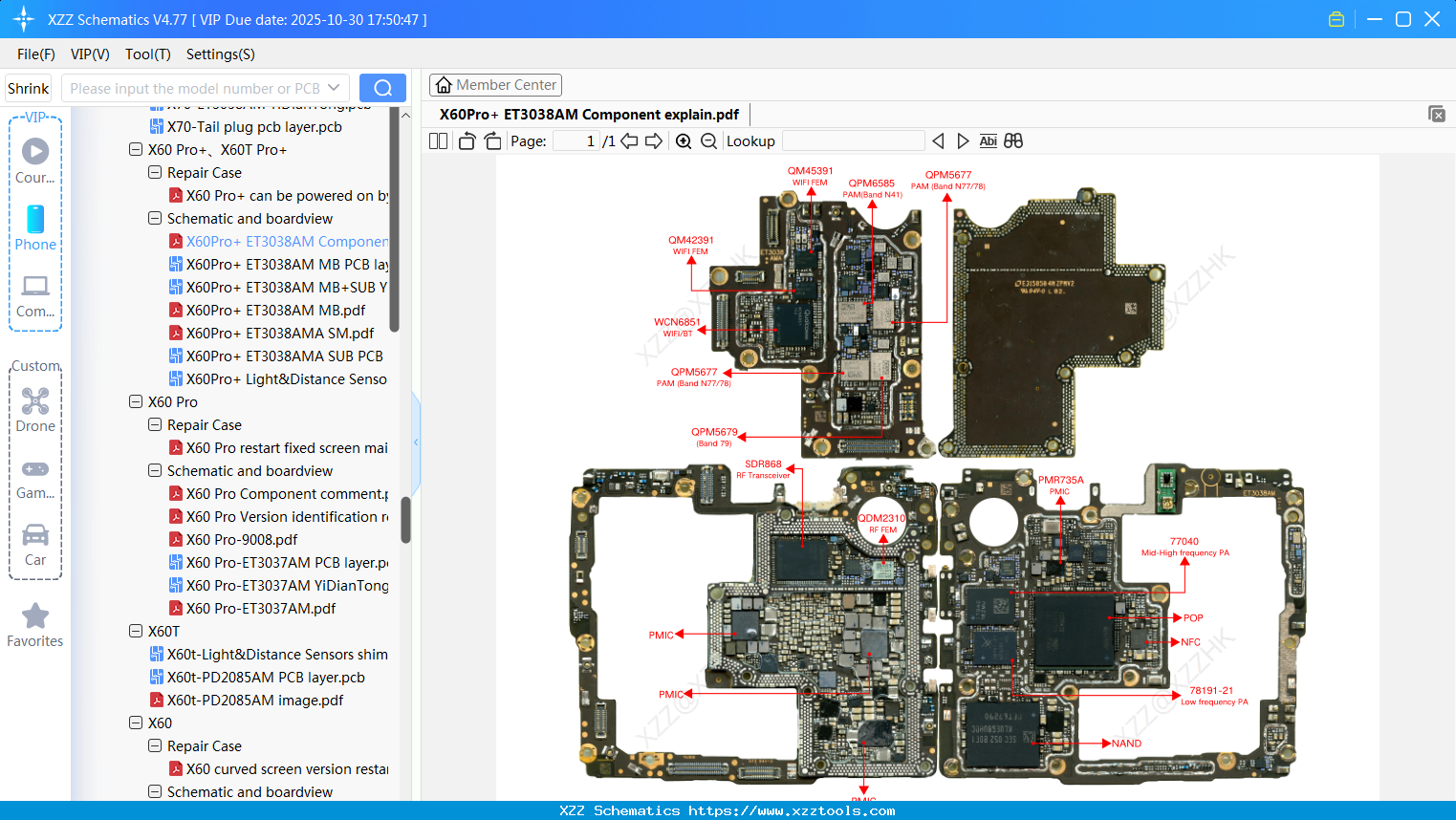The image size is (1456, 820).
Task: Select the two-page layout view icon
Action: click(437, 140)
